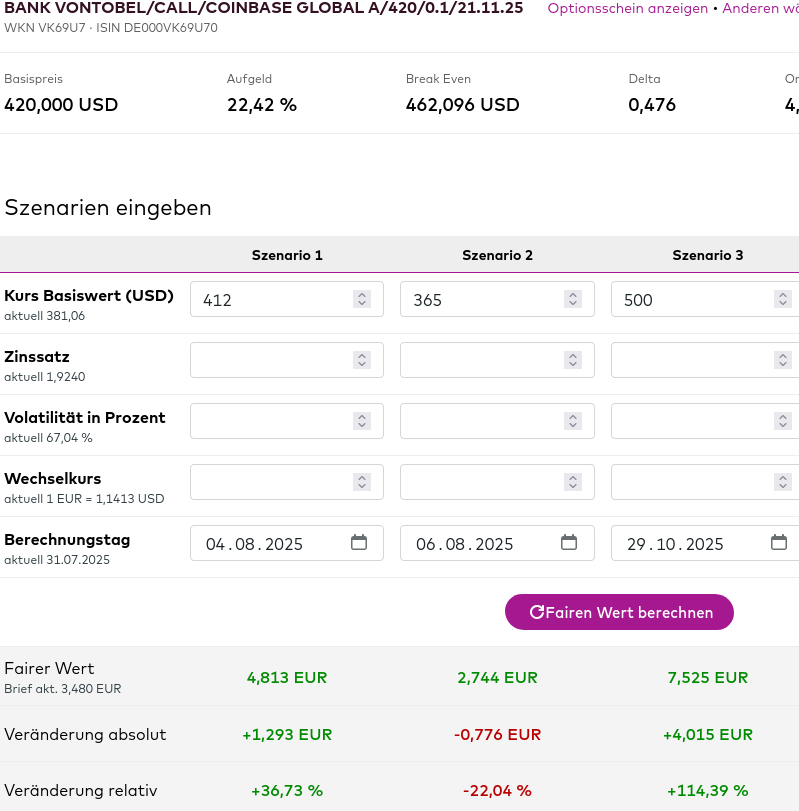Open calendar icon in Szenario 3 date field
Screen dimensions: 799x811
(779, 543)
